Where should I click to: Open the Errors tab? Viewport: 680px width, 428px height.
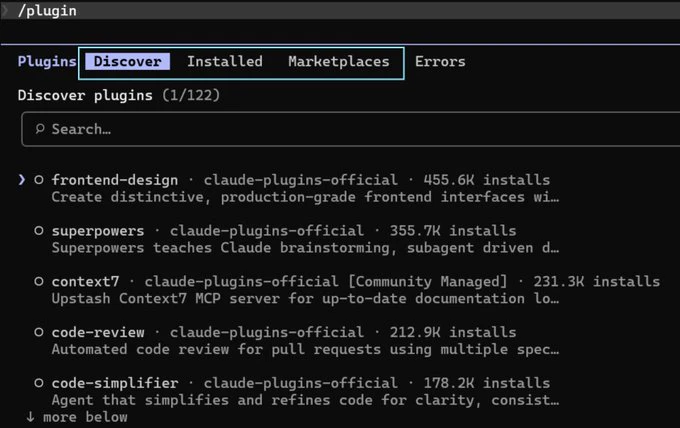(440, 62)
